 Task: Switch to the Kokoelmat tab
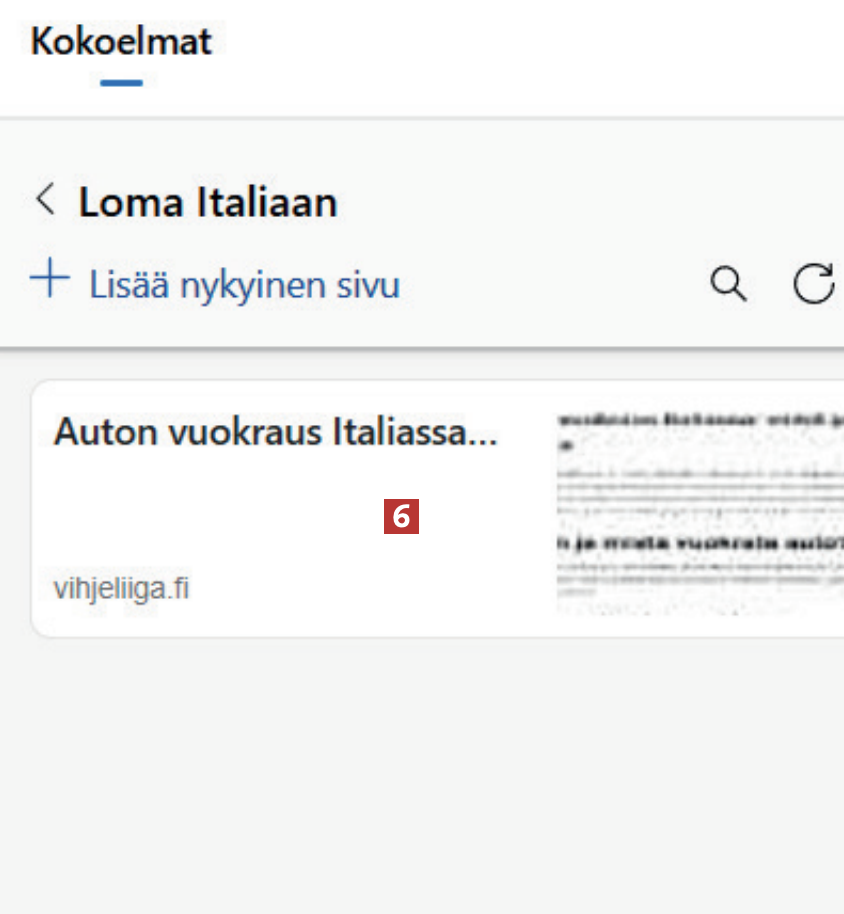(x=121, y=42)
